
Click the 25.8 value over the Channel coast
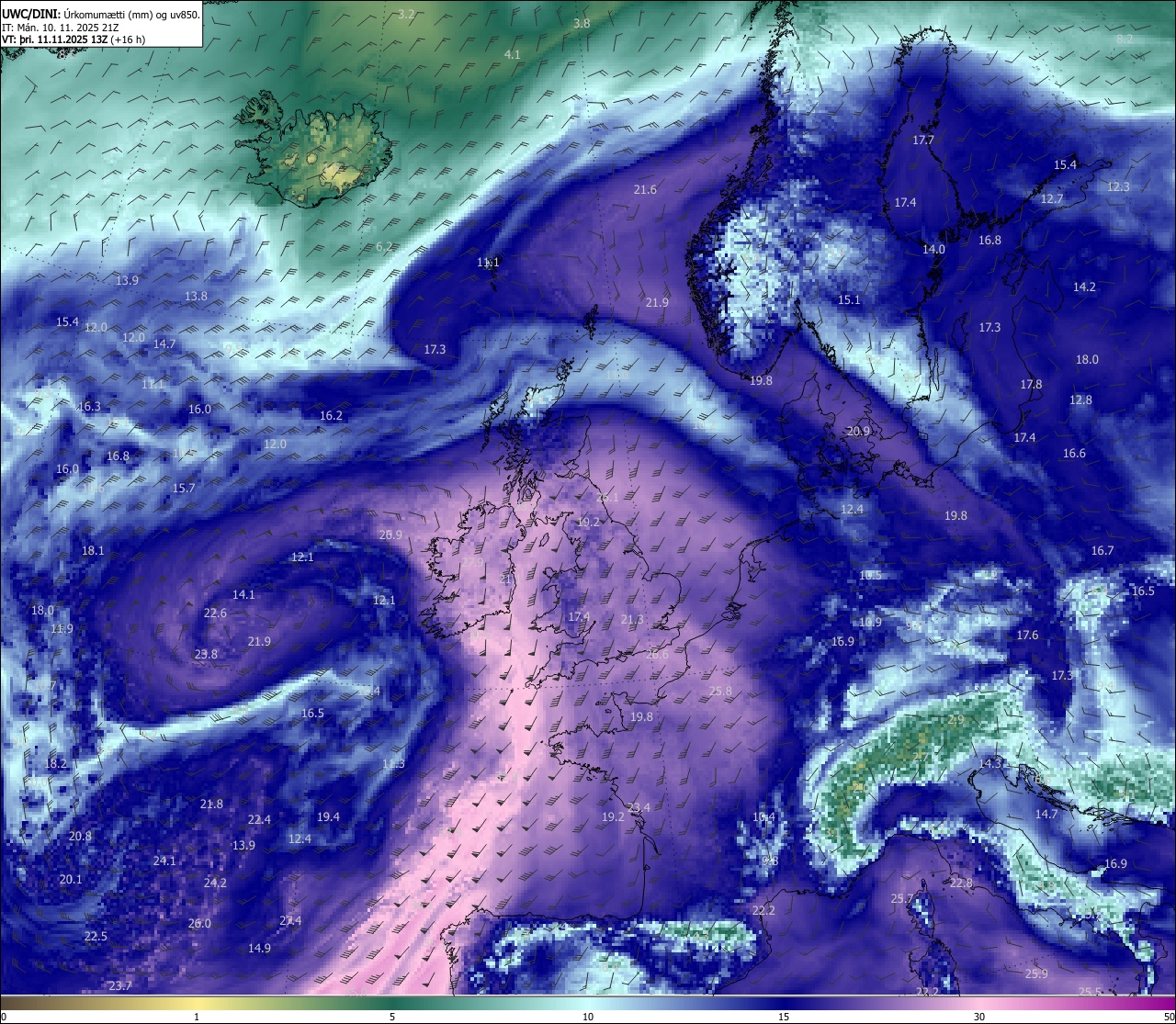[720, 691]
